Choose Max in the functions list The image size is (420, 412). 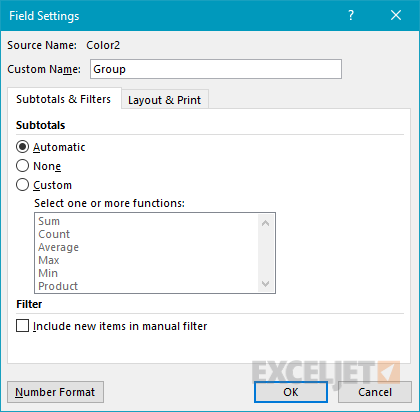(49, 260)
